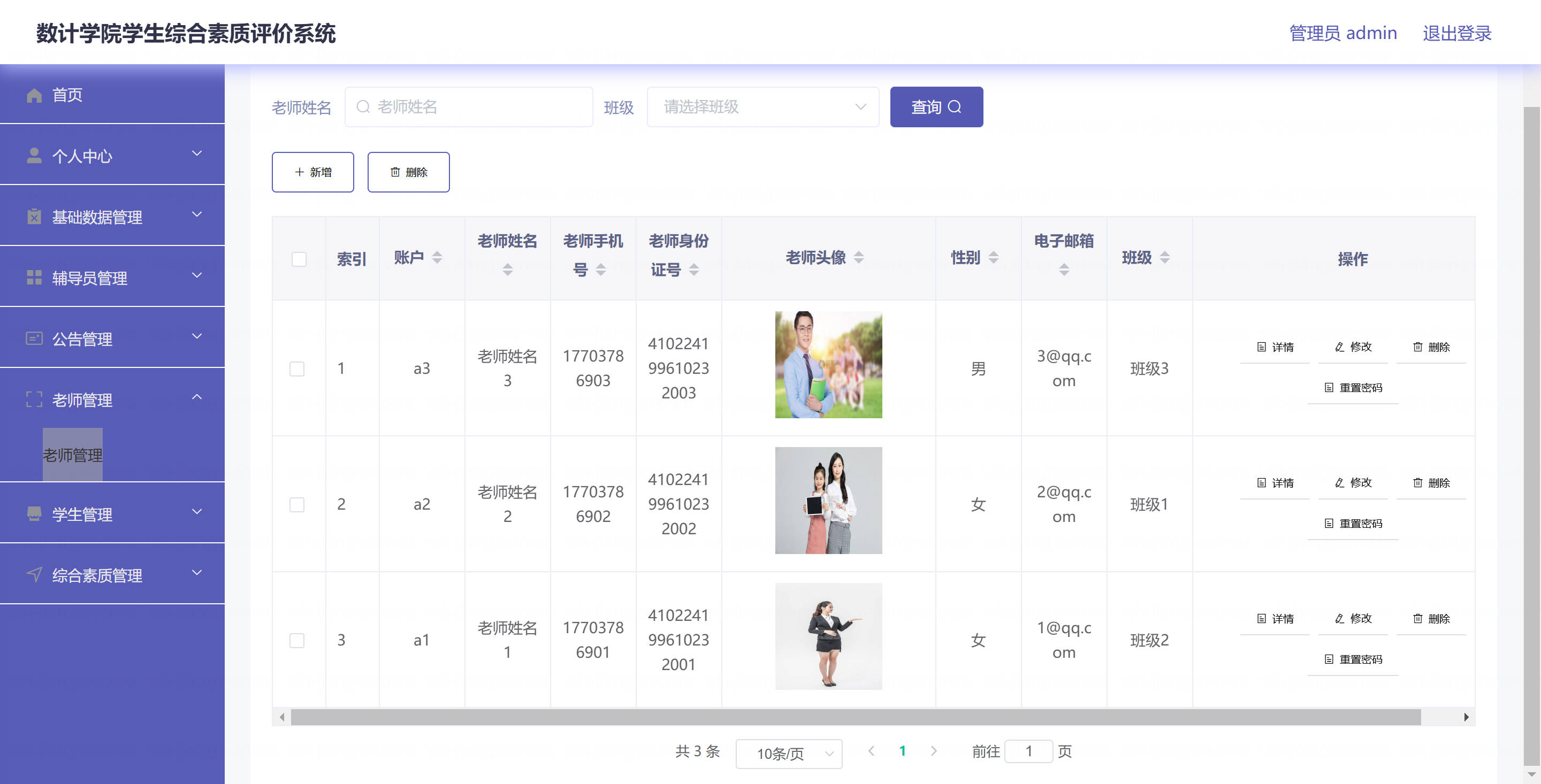Focus the 老师姓名 search input field
The image size is (1541, 784).
coord(468,107)
